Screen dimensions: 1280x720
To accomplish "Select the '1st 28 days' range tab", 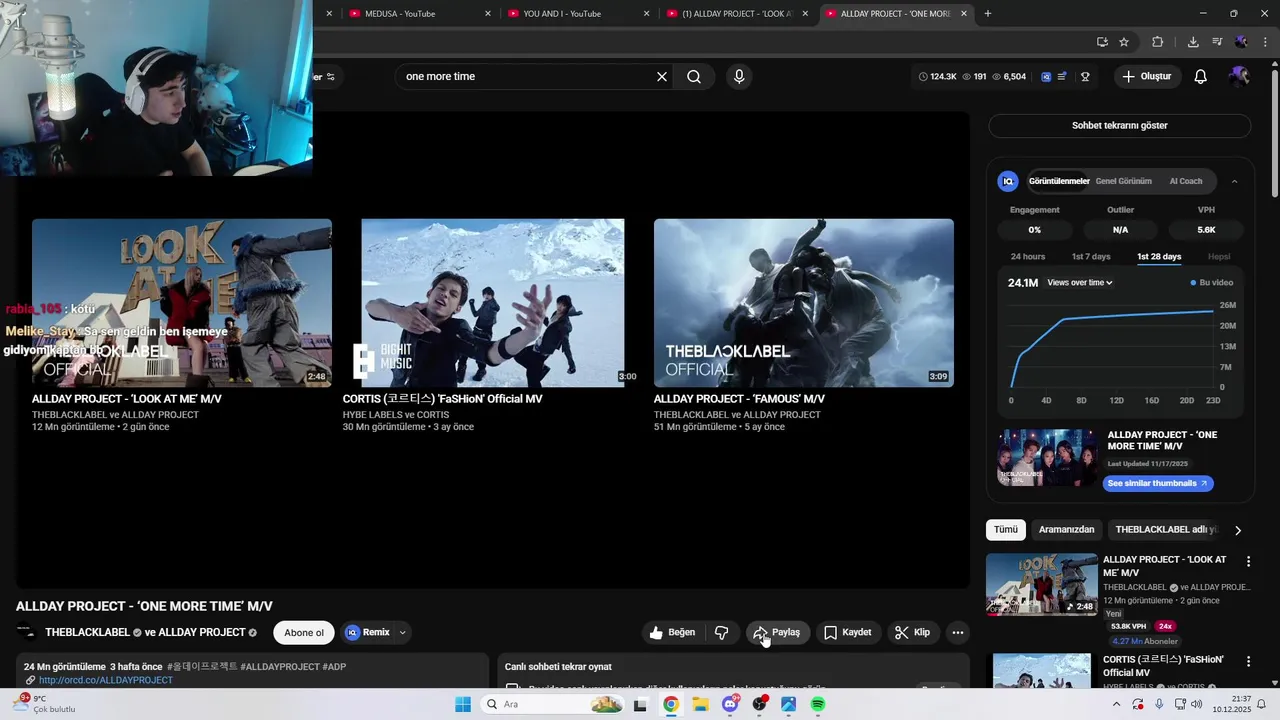I will [1159, 257].
